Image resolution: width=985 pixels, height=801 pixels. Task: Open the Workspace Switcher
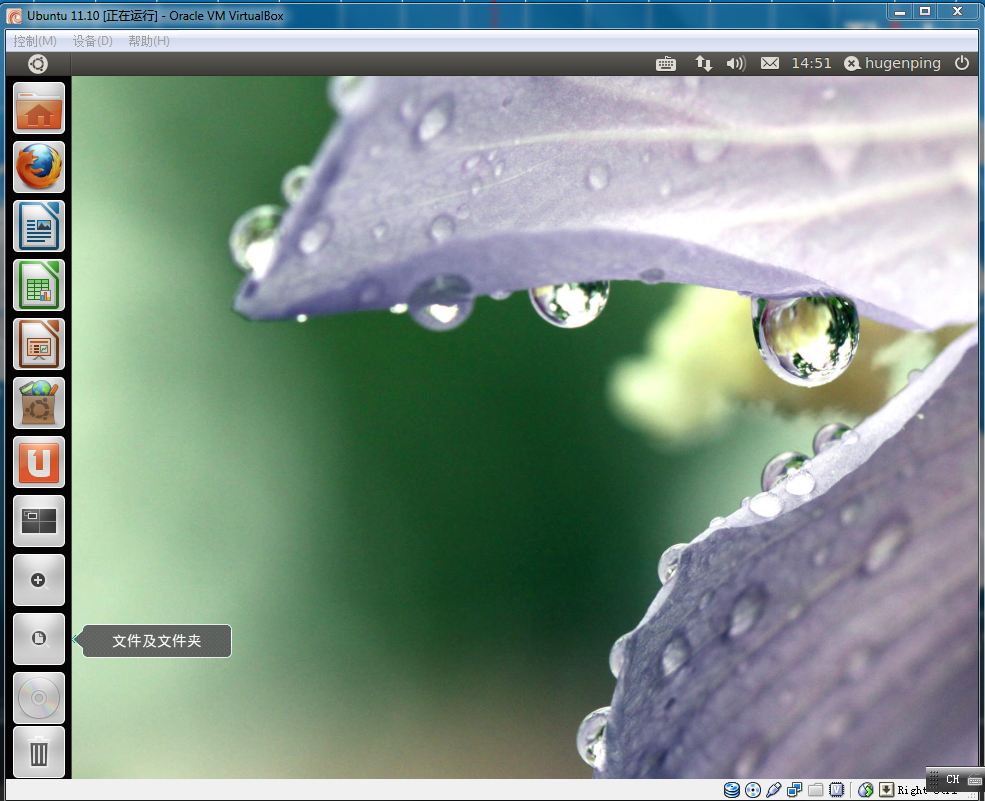[x=39, y=521]
